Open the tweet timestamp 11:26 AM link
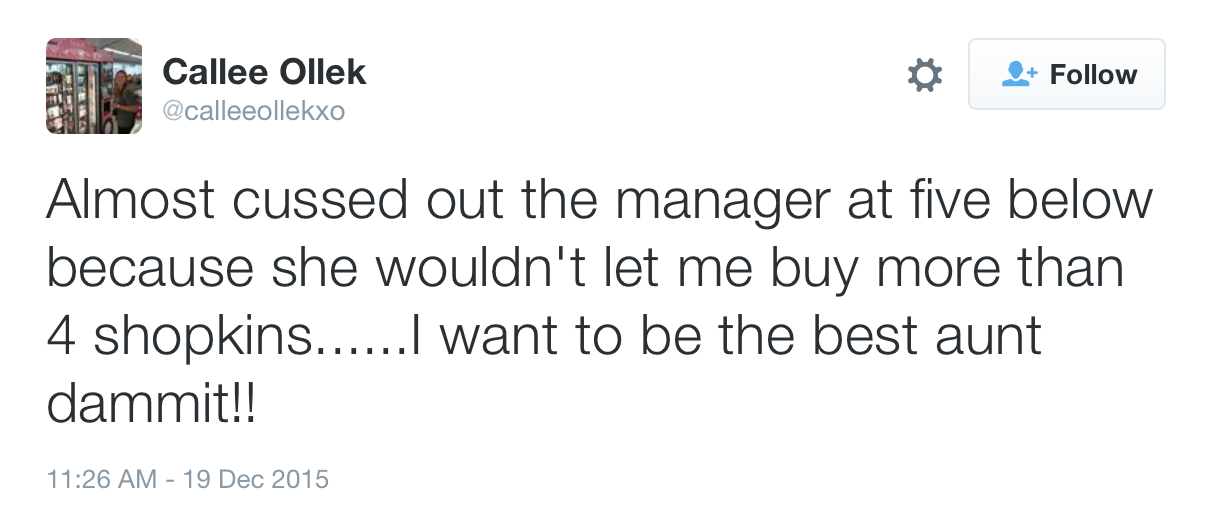The width and height of the screenshot is (1214, 516). 101,478
